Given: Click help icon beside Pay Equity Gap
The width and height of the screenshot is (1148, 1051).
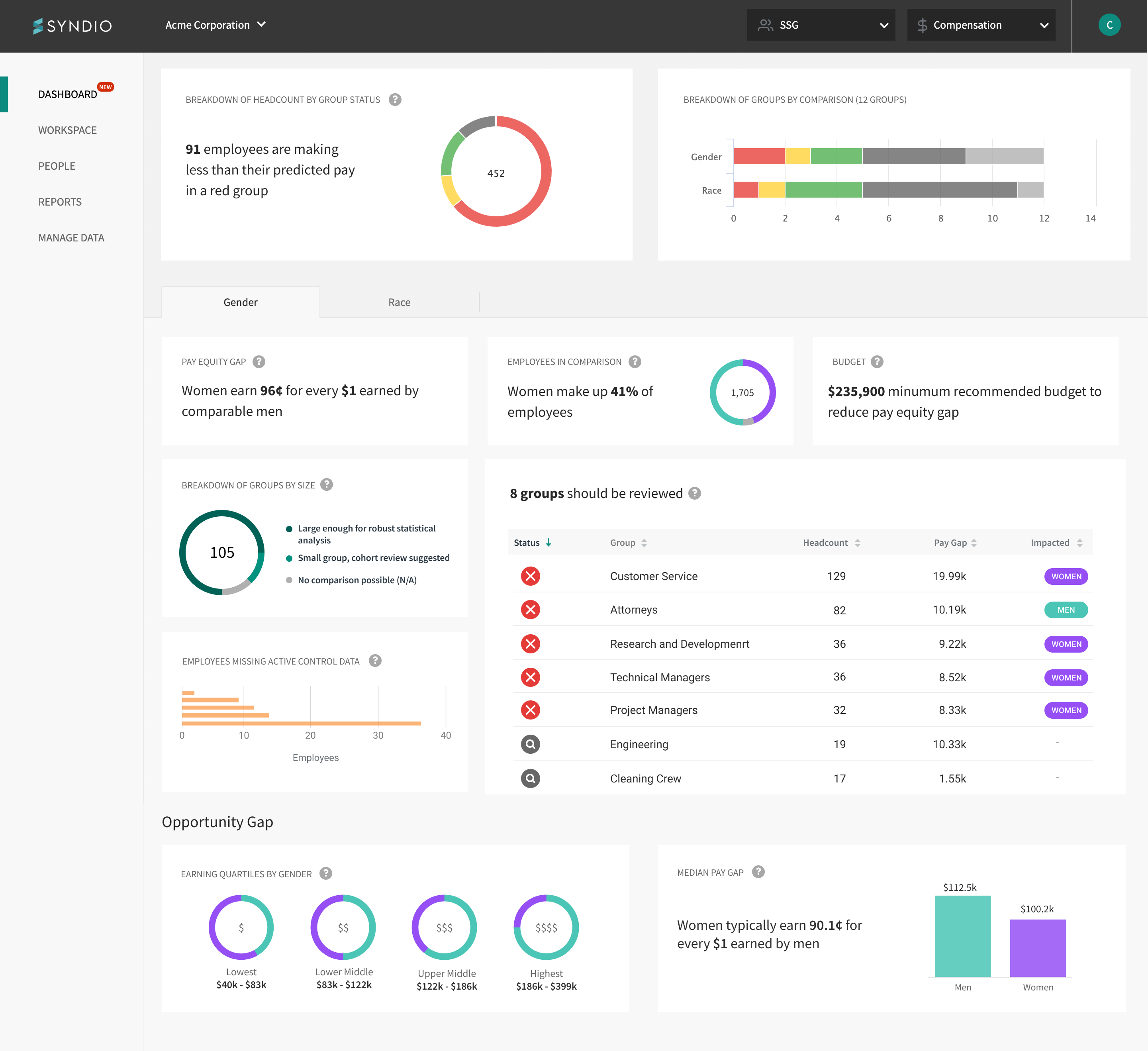Looking at the screenshot, I should tap(259, 362).
